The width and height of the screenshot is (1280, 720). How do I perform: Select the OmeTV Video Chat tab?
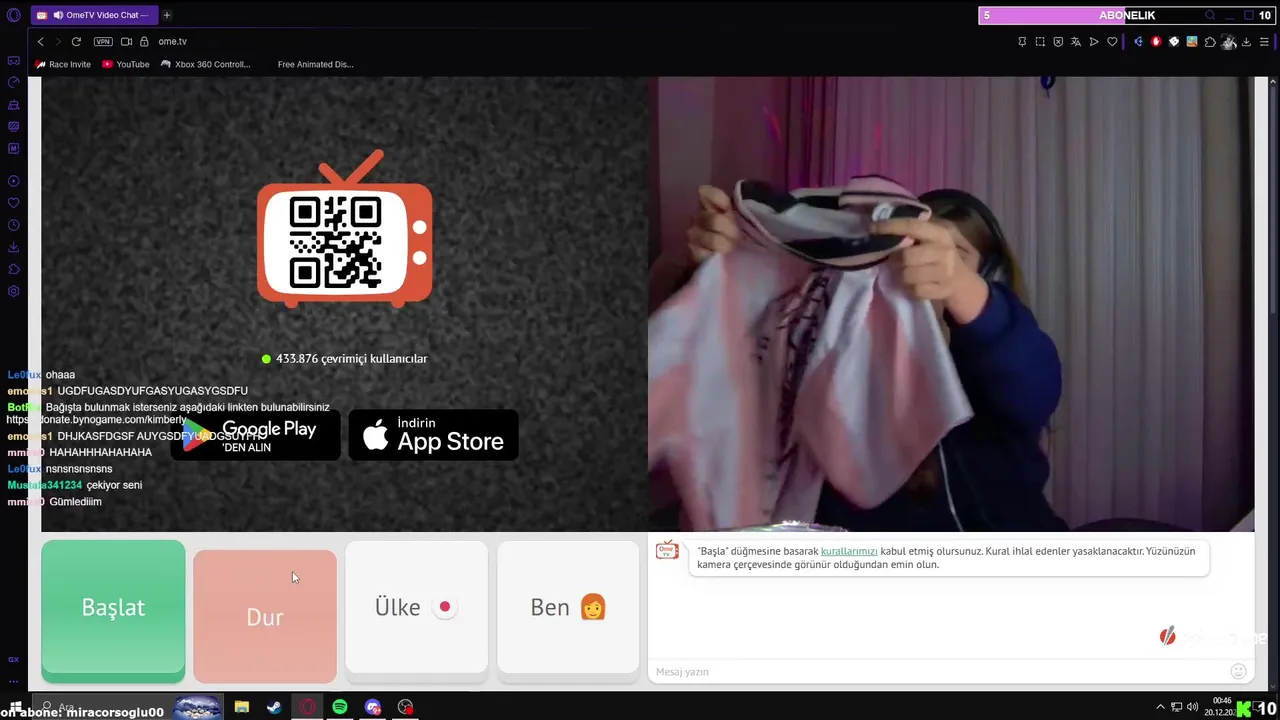[x=94, y=15]
